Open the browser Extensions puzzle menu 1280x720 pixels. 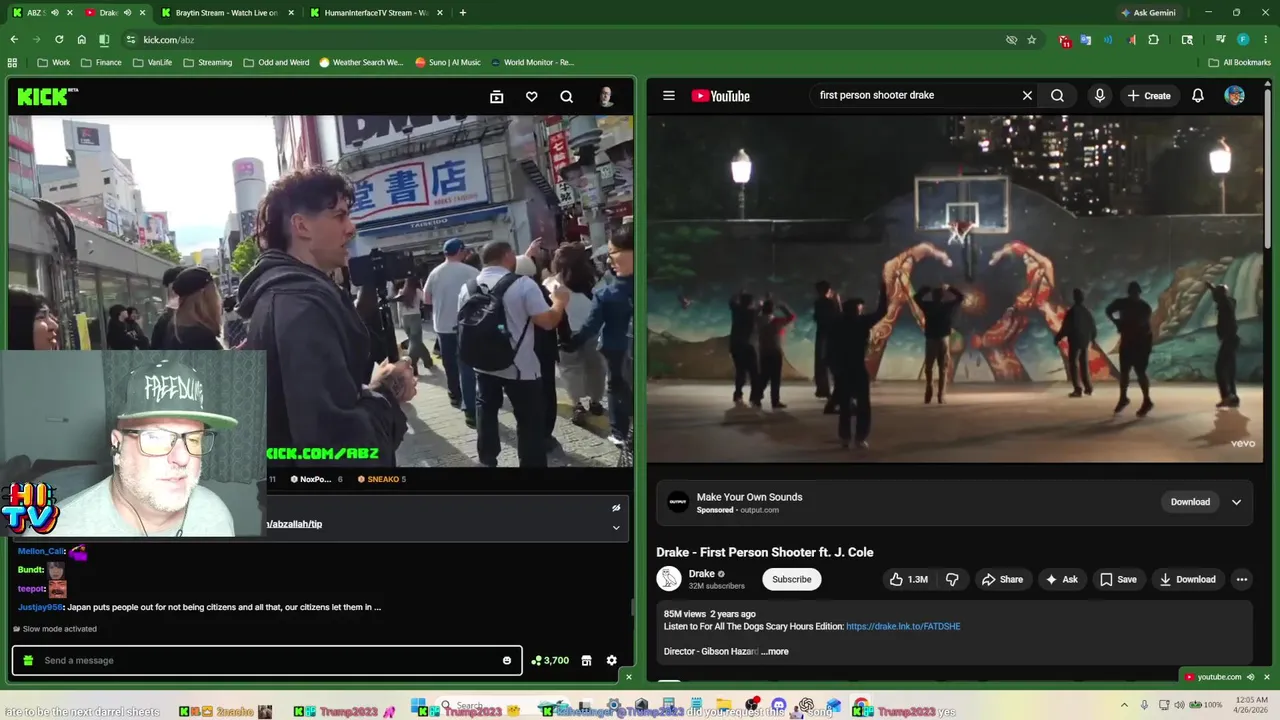pyautogui.click(x=1153, y=40)
